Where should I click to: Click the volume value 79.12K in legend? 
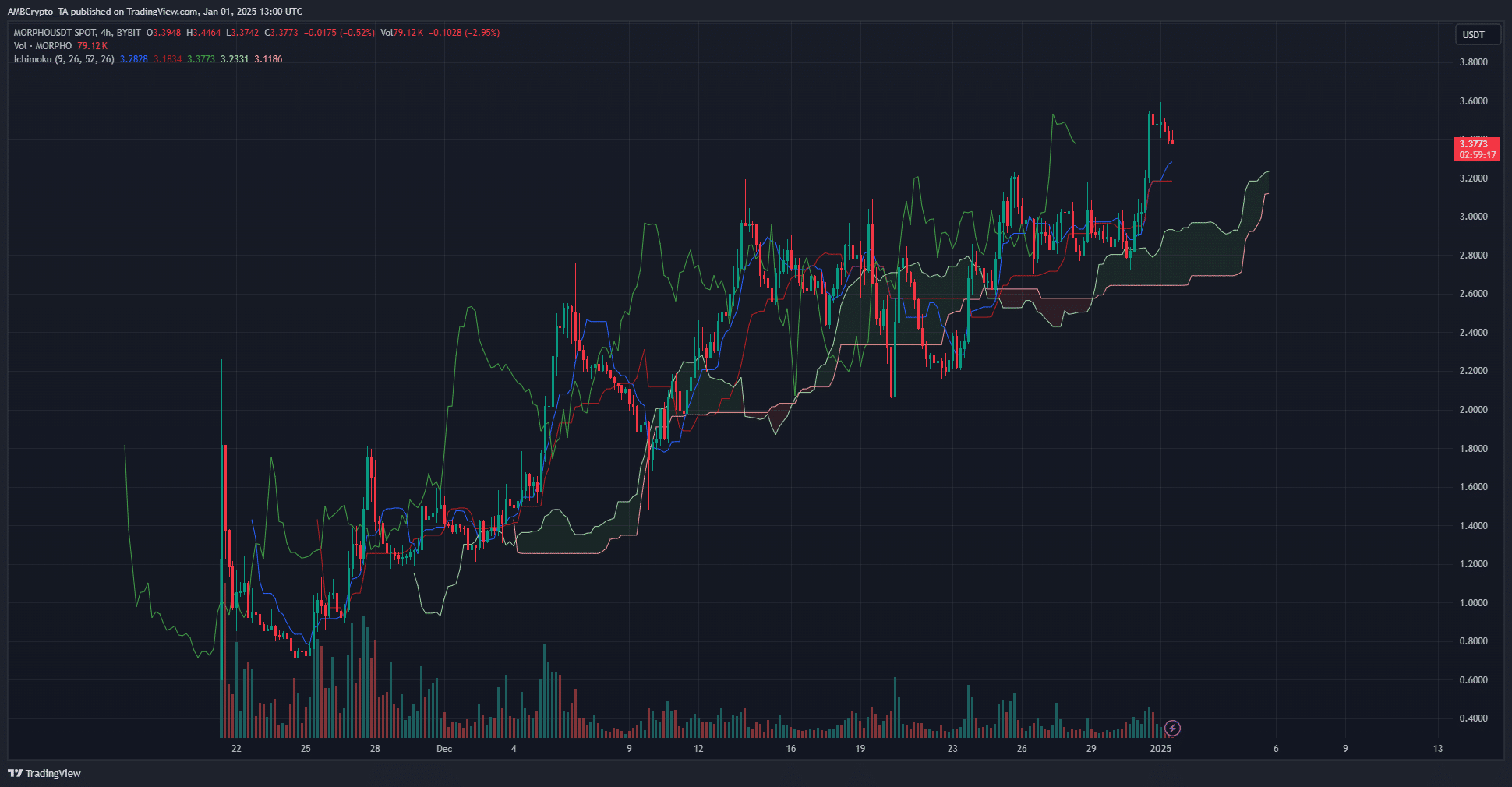point(92,46)
